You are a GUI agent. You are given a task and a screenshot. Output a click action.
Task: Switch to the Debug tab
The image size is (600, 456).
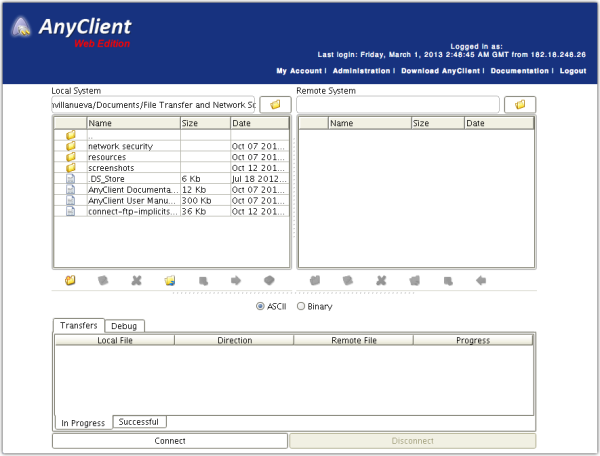tap(125, 326)
